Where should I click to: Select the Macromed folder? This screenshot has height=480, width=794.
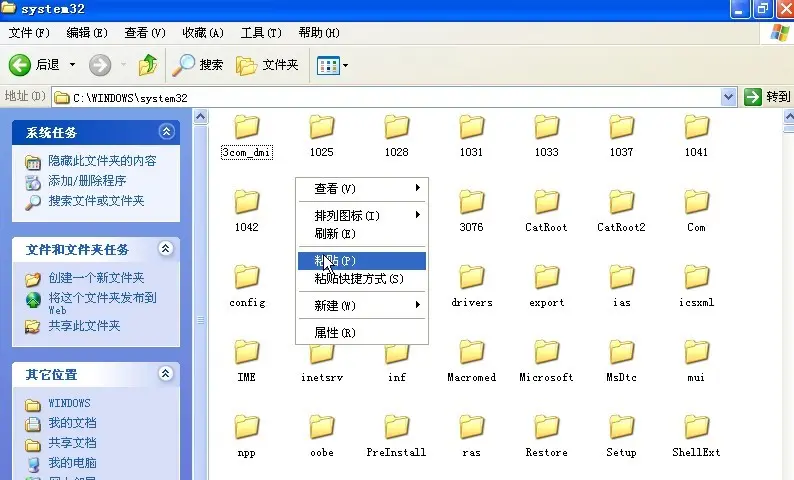471,361
